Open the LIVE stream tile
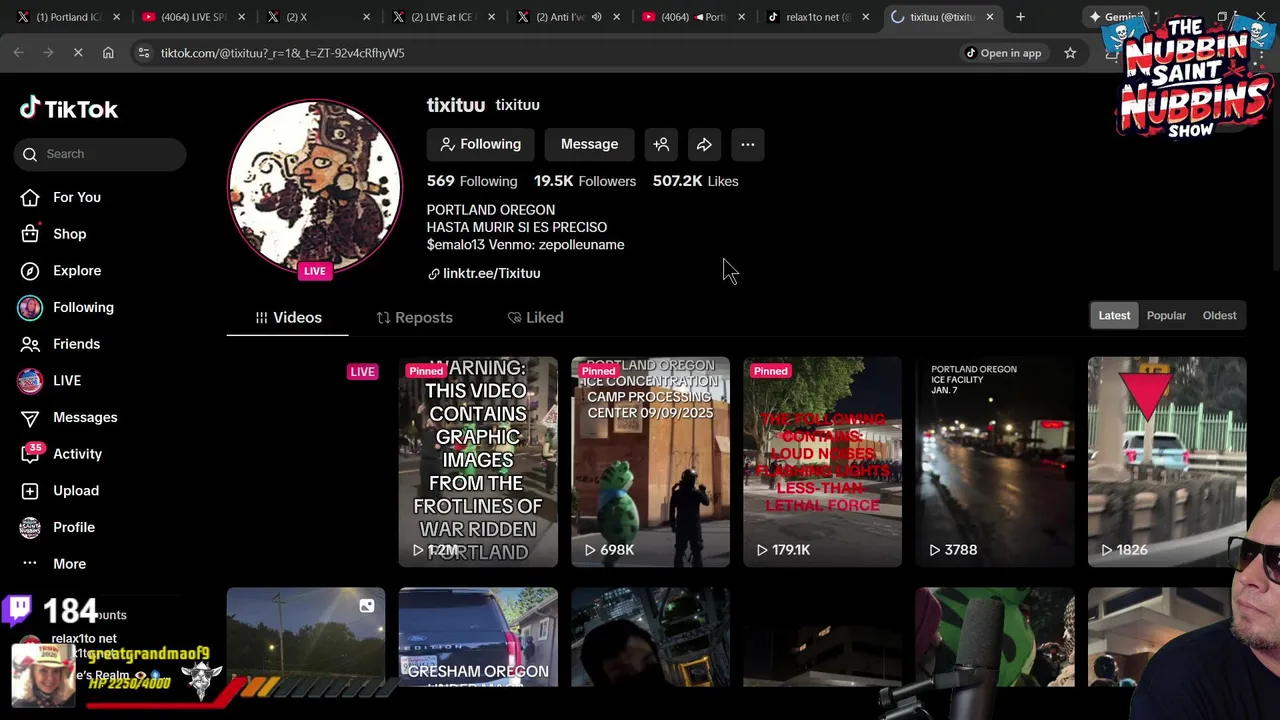 (x=306, y=462)
